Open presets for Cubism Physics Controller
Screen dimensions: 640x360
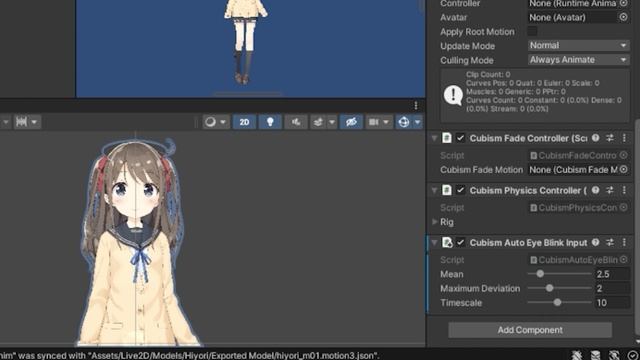click(x=610, y=190)
